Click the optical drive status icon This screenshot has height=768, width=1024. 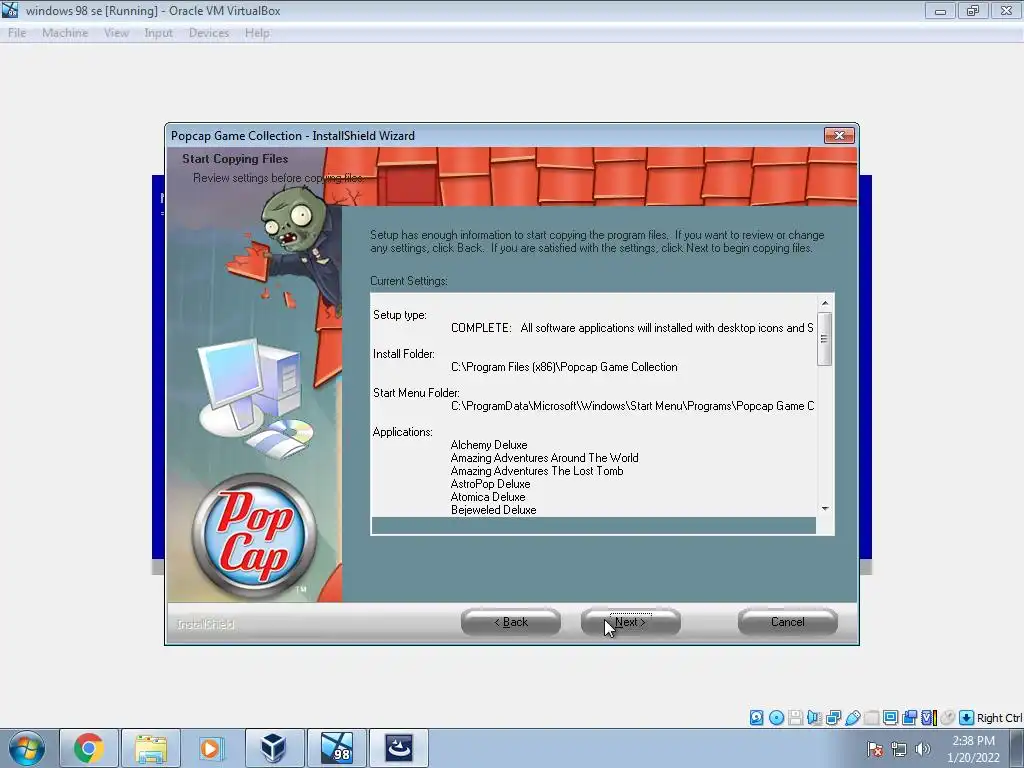tap(776, 718)
